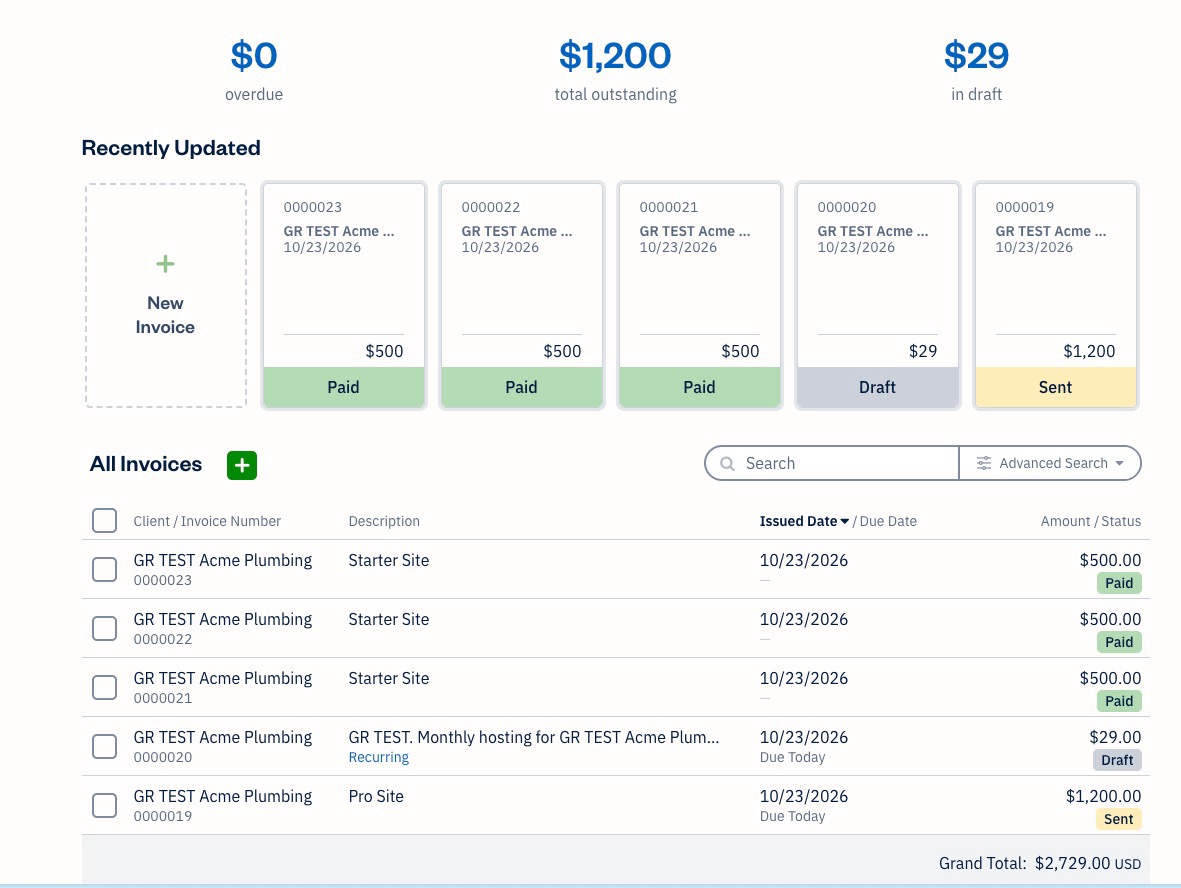1181x888 pixels.
Task: Click the Sent status bar on card 0000019
Action: [x=1055, y=387]
